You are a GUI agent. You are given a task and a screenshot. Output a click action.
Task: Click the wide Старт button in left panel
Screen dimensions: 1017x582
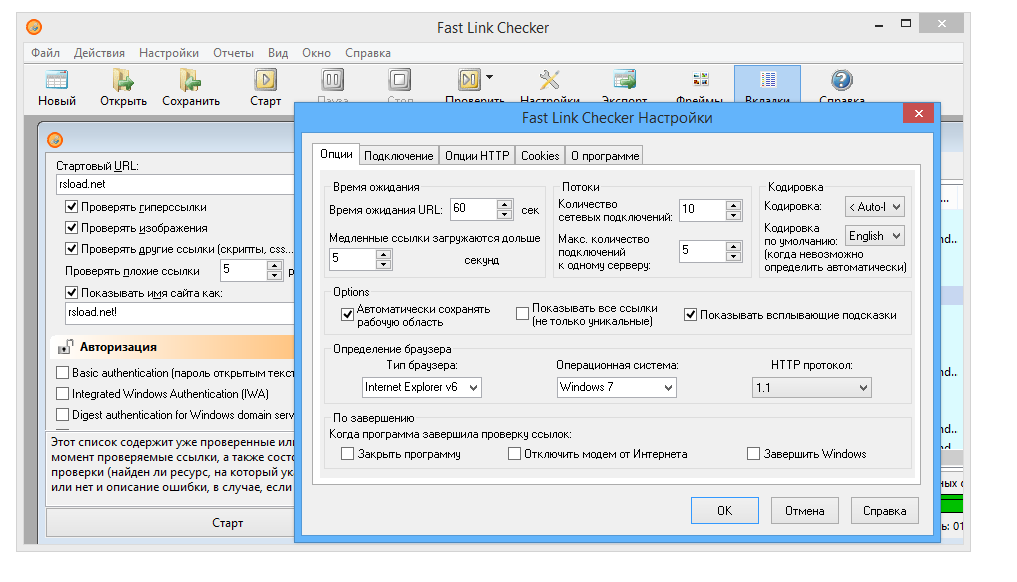(170, 523)
